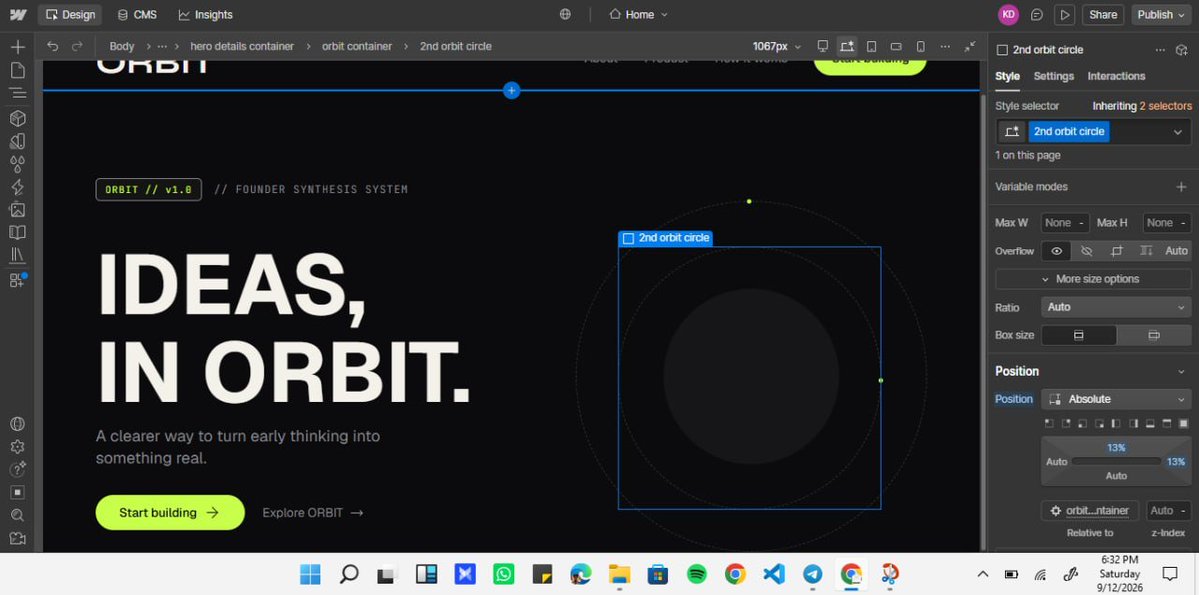1199x595 pixels.
Task: Switch to Desktop breakpoint
Action: (823, 46)
